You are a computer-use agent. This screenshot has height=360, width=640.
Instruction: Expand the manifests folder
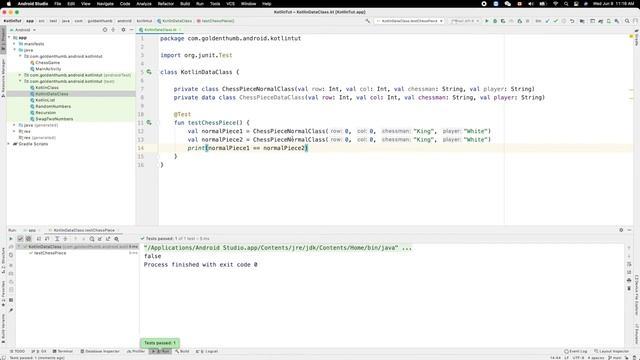[x=14, y=44]
